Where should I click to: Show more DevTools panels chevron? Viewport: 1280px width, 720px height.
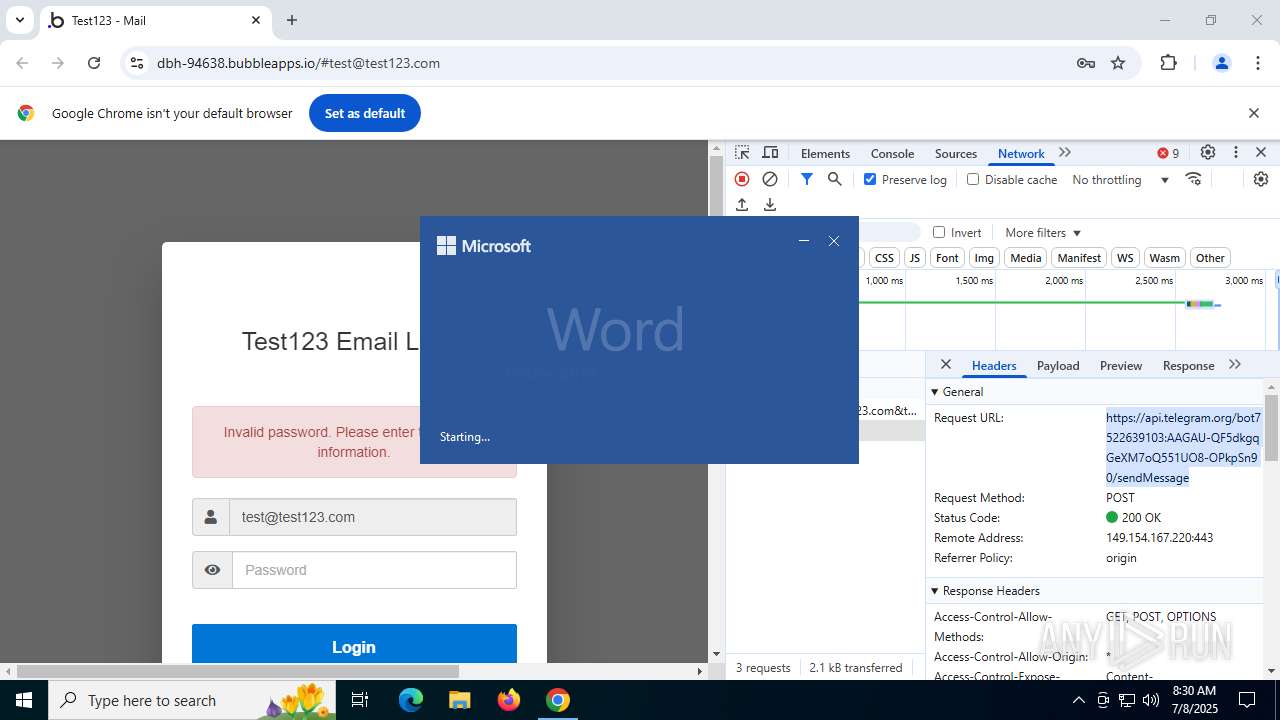(1065, 153)
